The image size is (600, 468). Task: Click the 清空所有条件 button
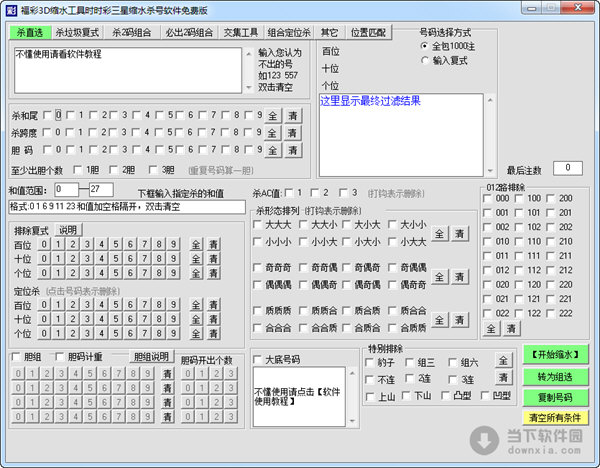pyautogui.click(x=555, y=417)
